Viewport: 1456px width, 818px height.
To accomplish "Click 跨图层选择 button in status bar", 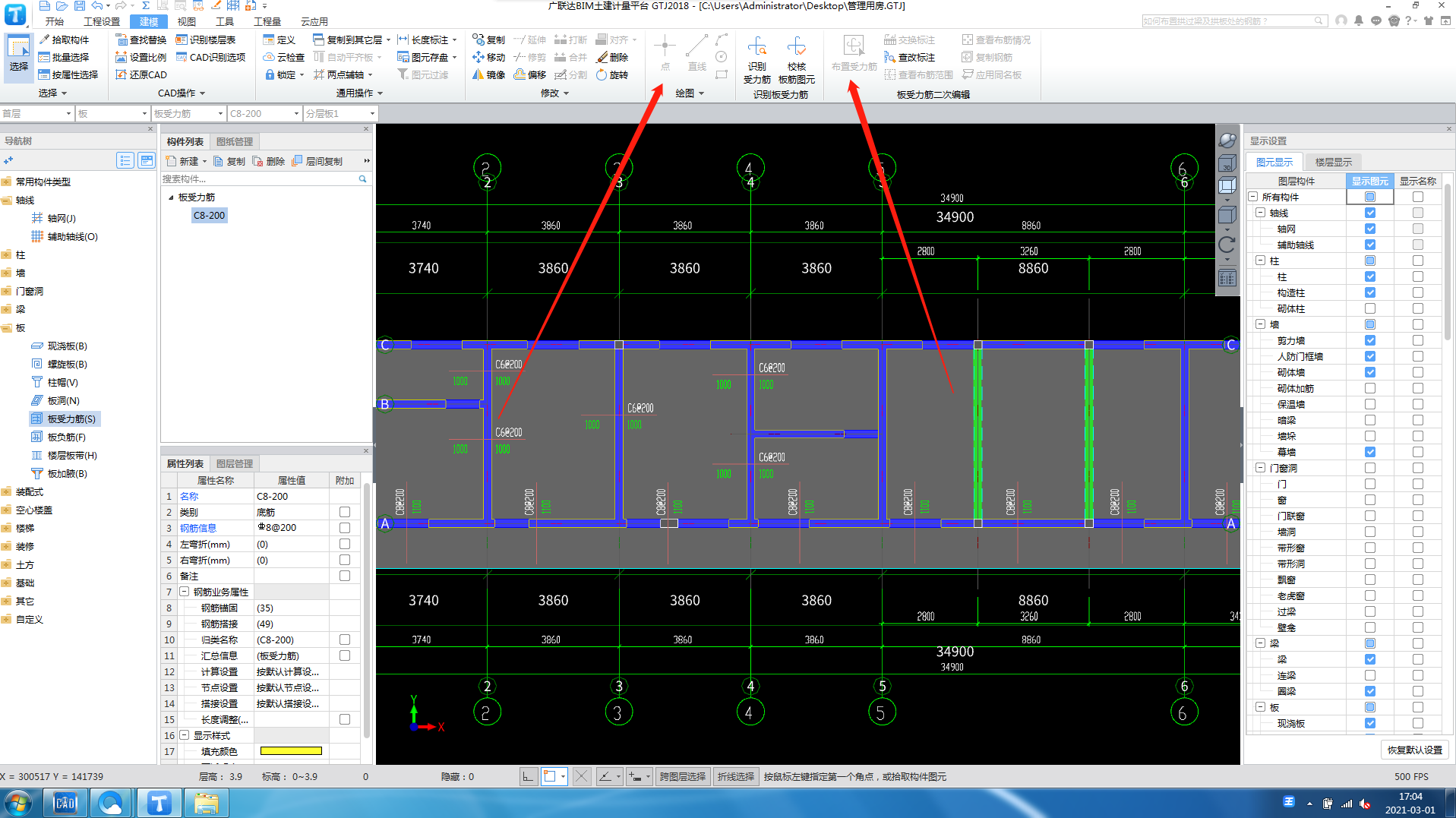I will coord(682,776).
